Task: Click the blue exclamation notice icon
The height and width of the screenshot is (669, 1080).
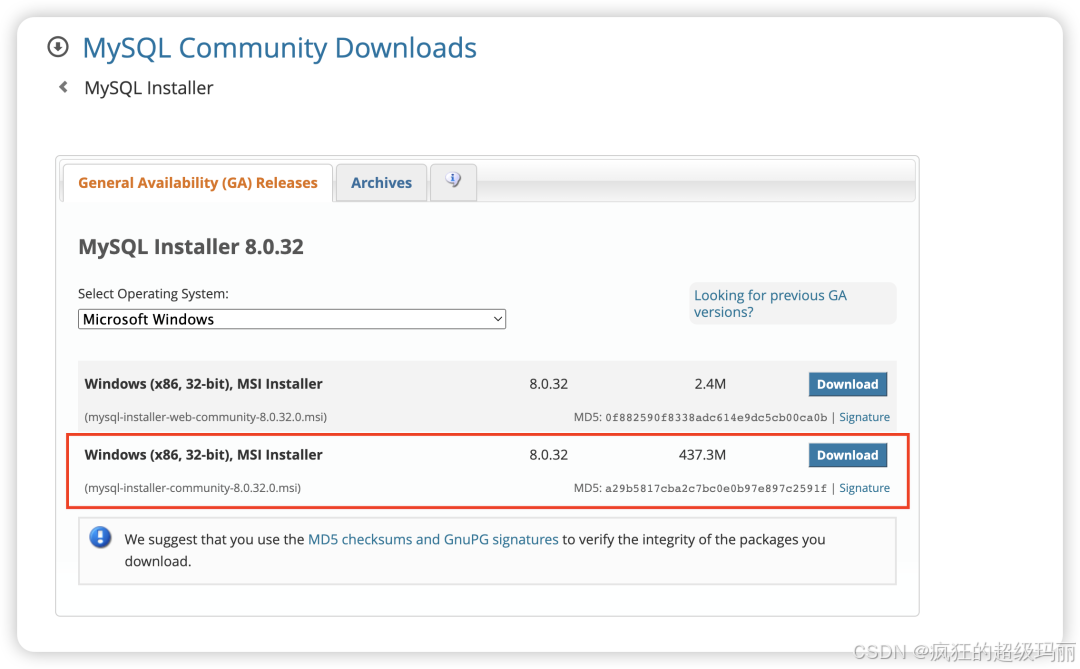Action: [101, 537]
